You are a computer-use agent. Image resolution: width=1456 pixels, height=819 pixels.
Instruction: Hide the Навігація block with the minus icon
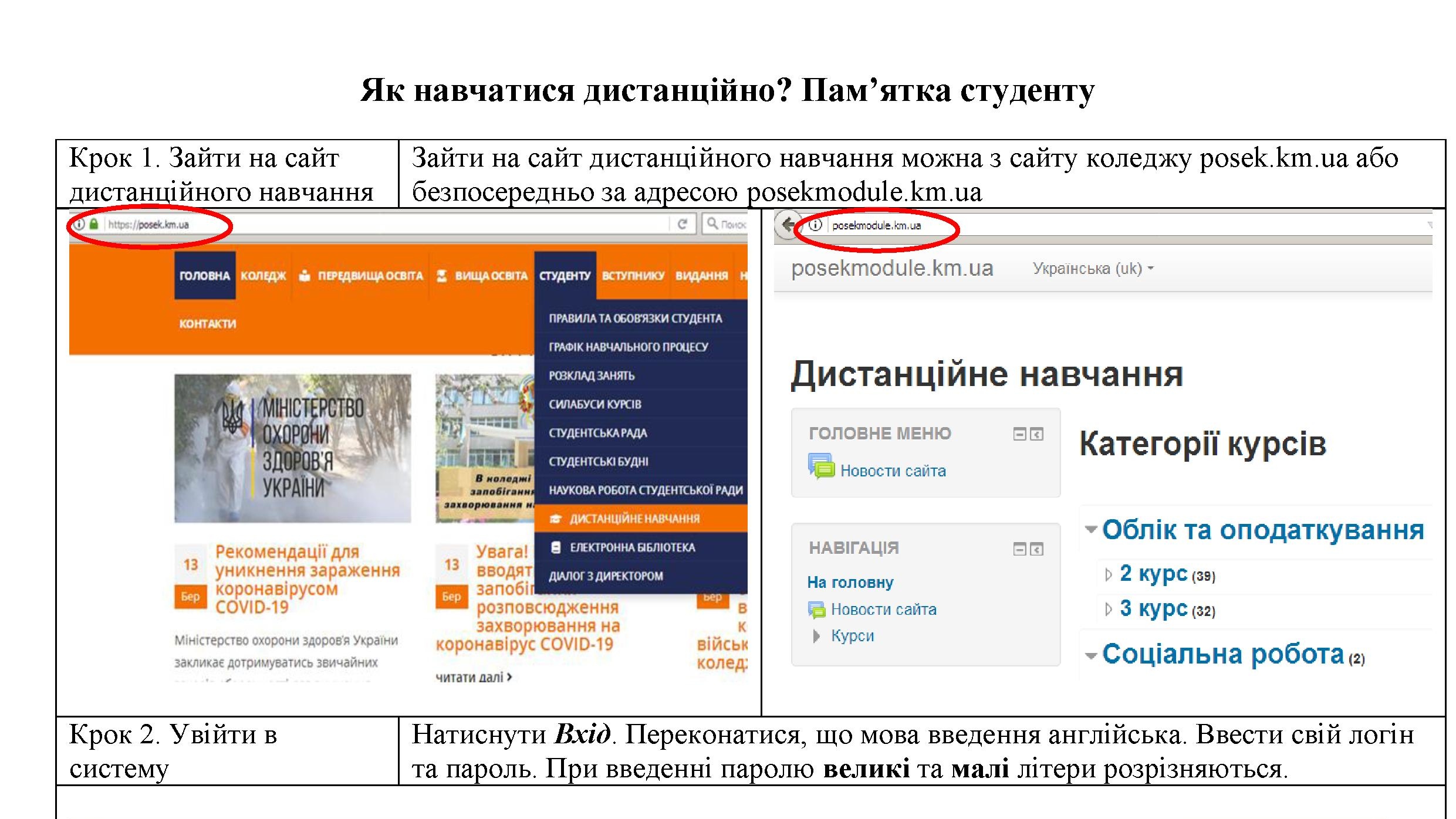coord(1019,549)
